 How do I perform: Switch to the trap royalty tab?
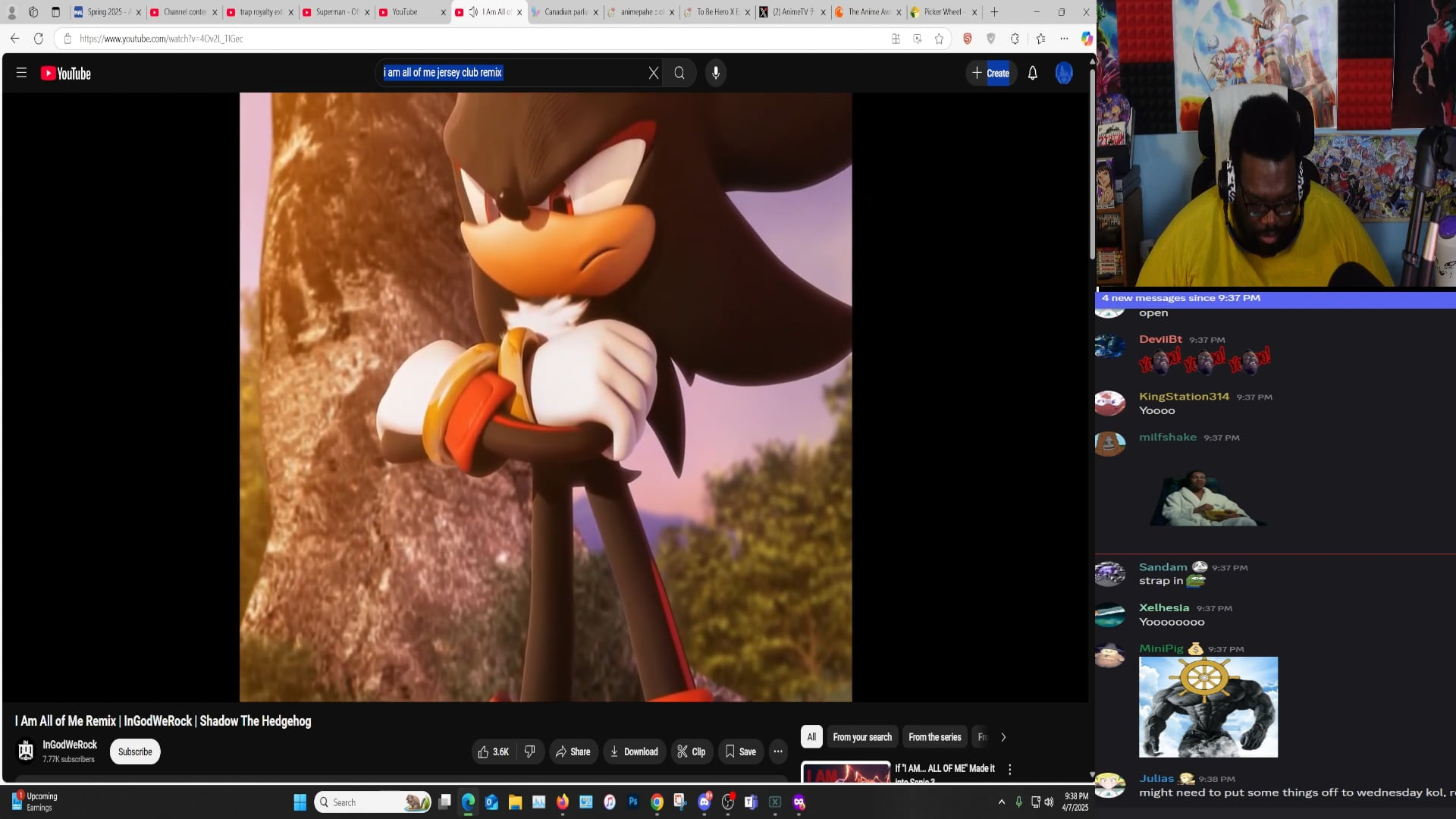click(261, 12)
